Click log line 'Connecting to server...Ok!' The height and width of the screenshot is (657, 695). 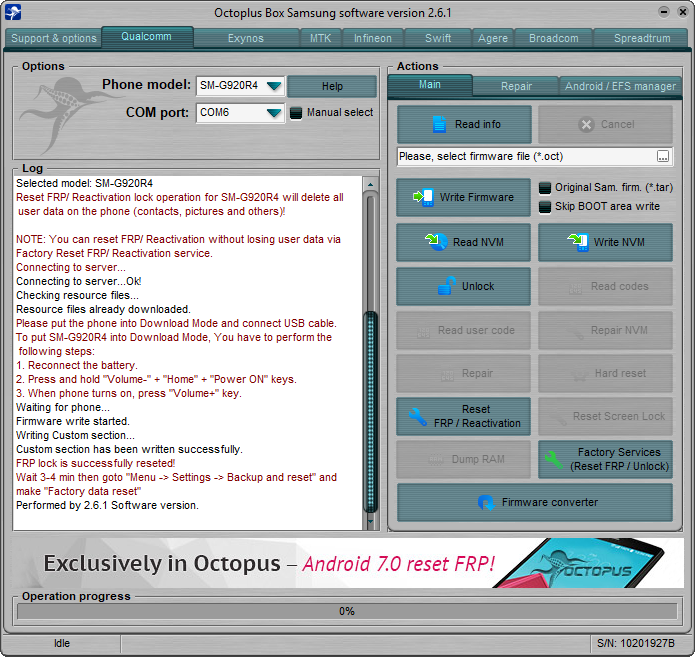coord(78,281)
